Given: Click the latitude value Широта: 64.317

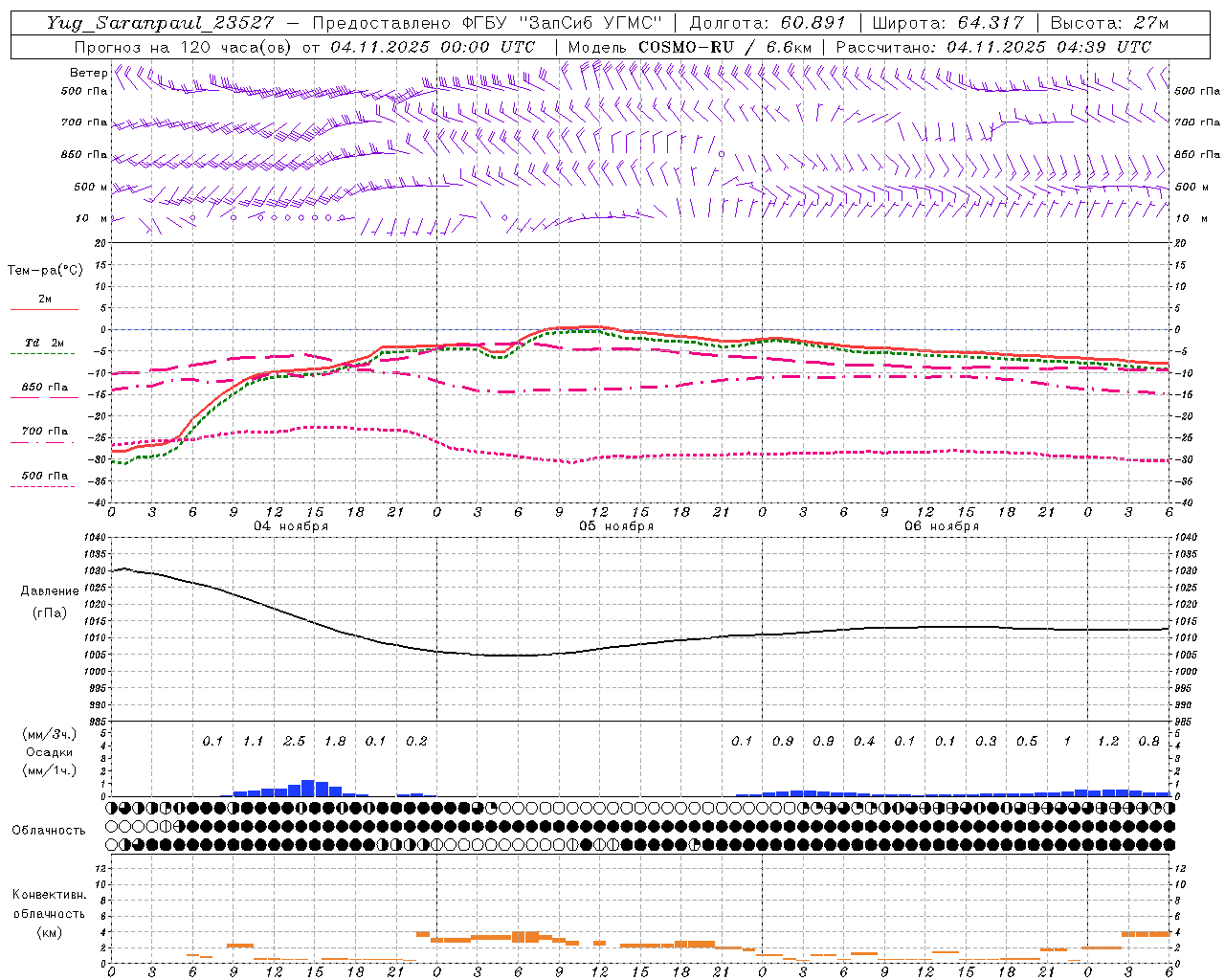Looking at the screenshot, I should (x=948, y=23).
